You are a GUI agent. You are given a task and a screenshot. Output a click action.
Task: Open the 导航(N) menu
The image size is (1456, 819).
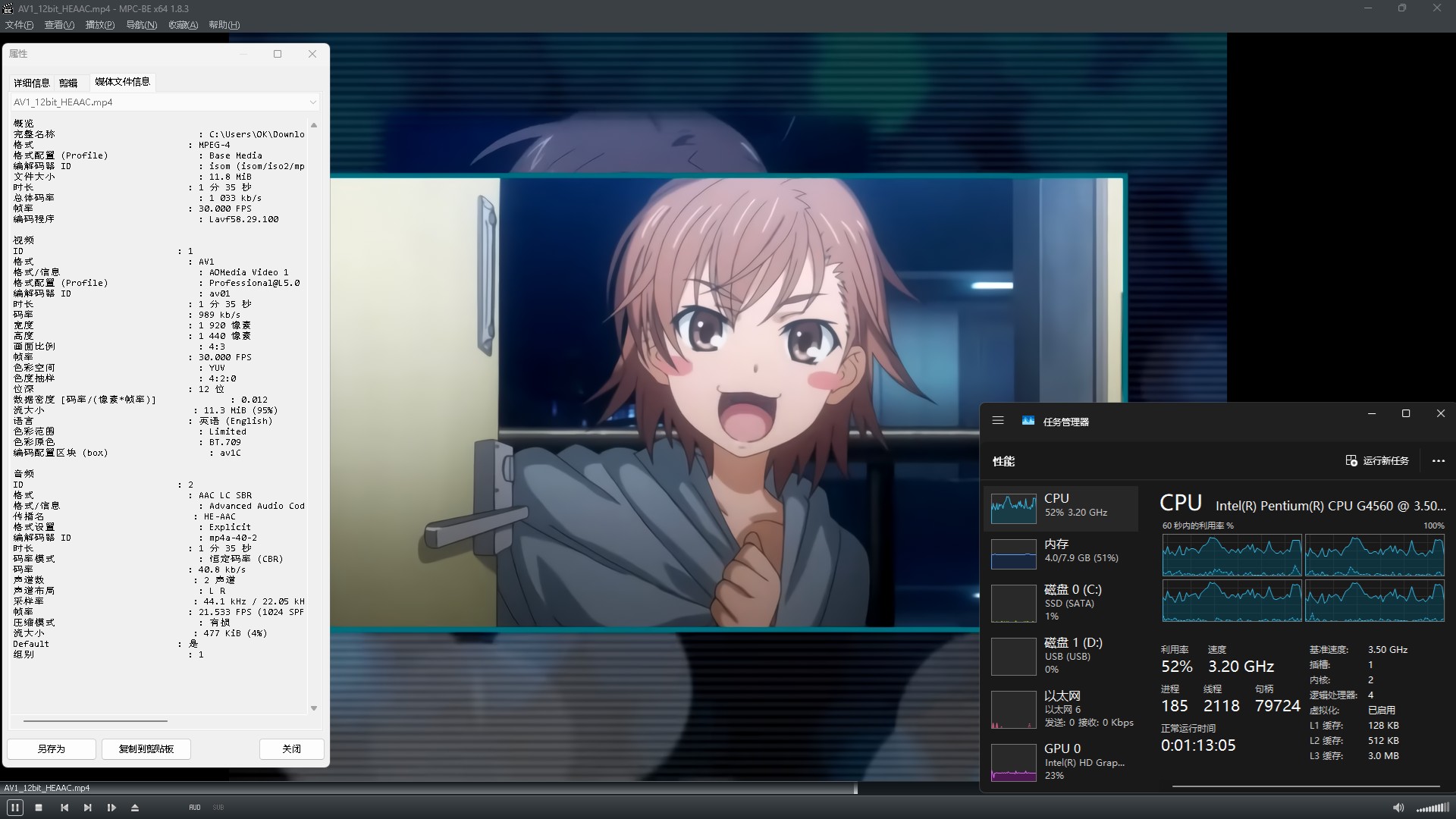pos(141,25)
